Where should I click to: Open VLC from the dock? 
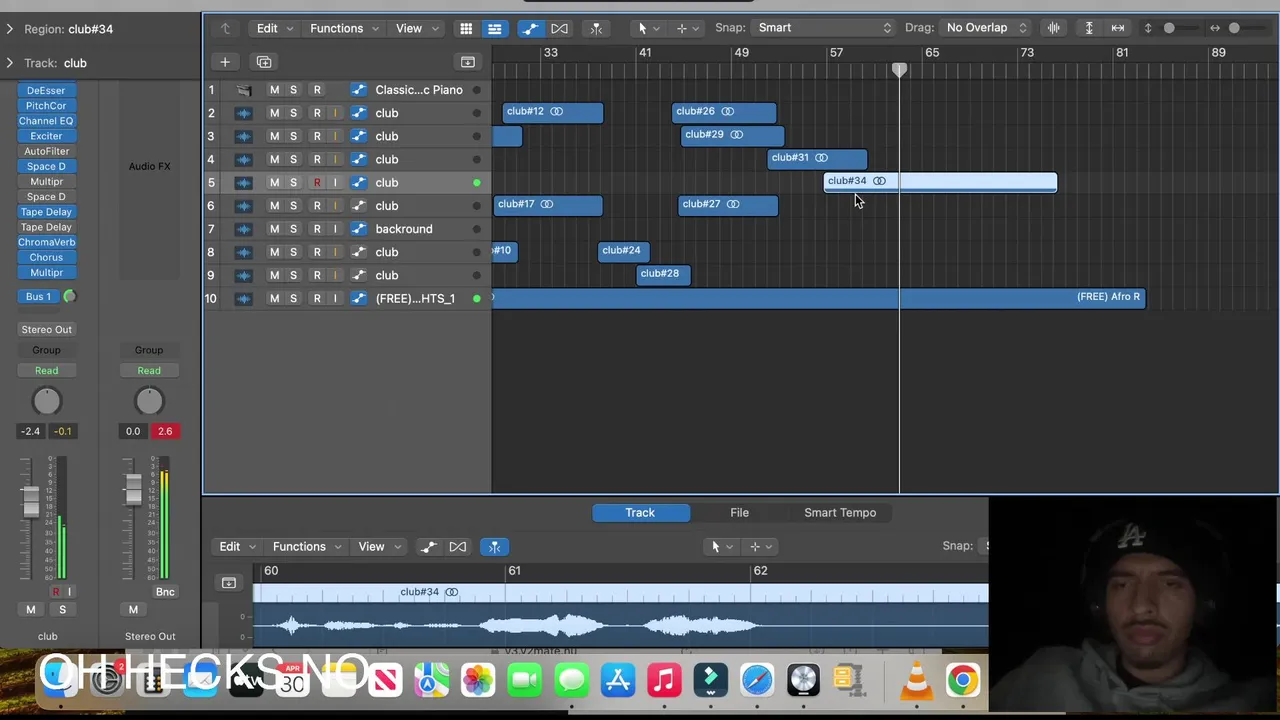pos(916,681)
